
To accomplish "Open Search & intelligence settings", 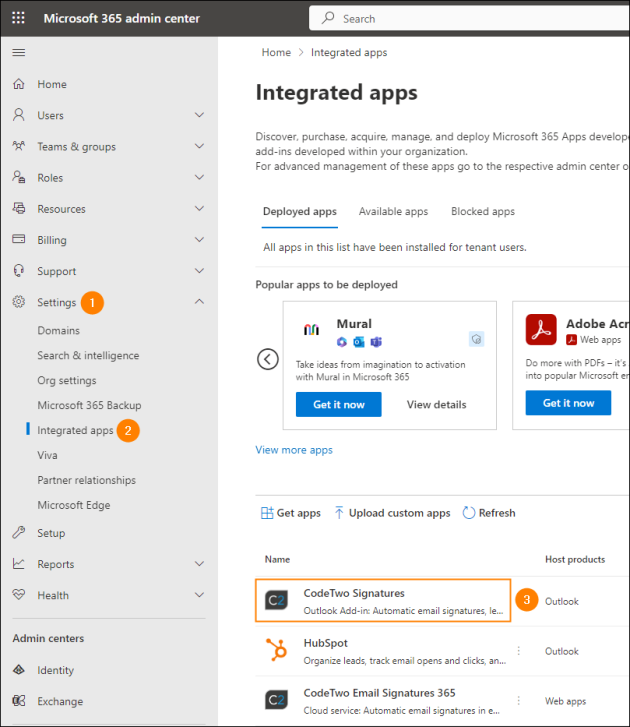I will click(88, 356).
